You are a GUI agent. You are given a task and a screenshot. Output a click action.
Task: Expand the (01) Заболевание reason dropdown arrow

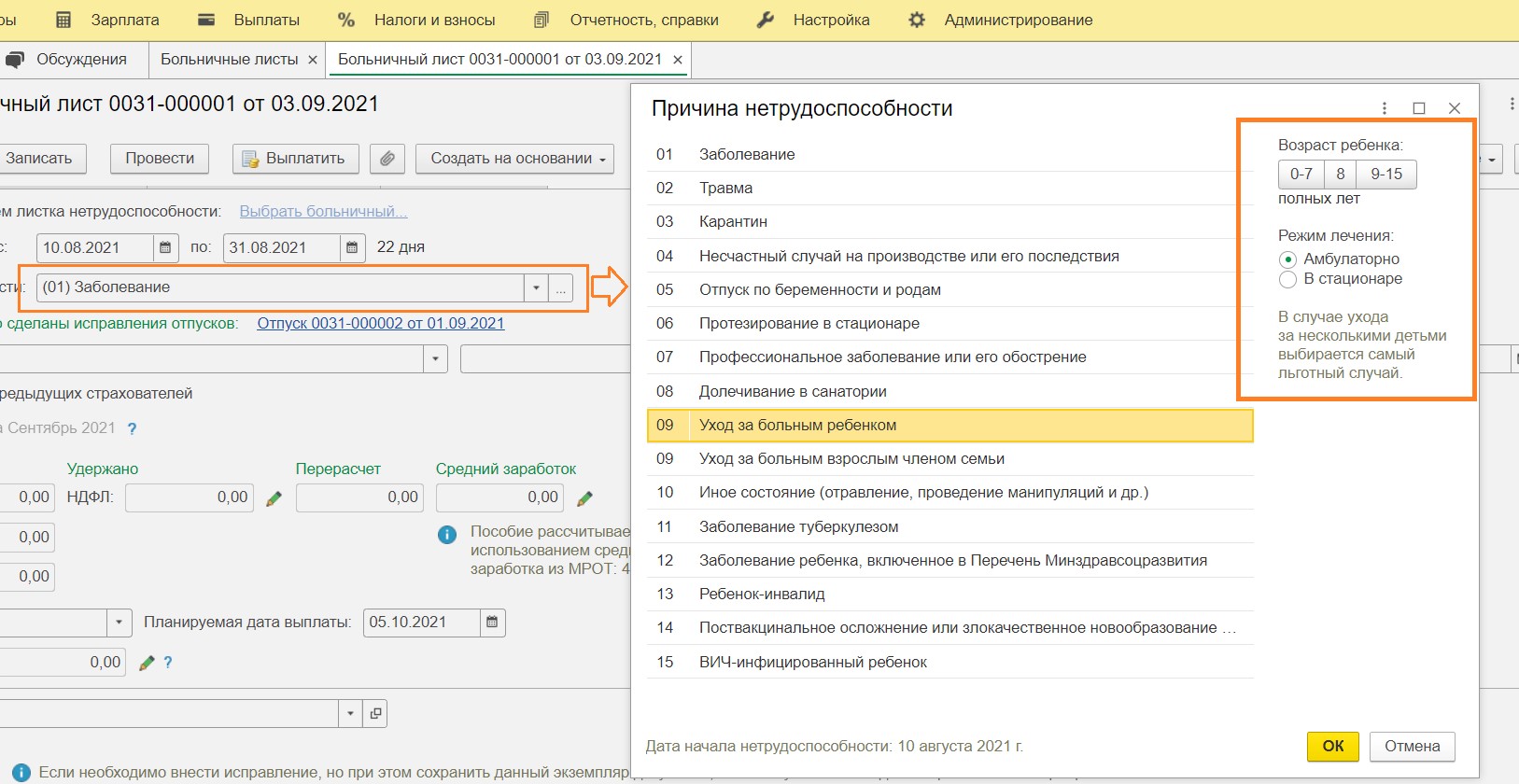coord(536,287)
